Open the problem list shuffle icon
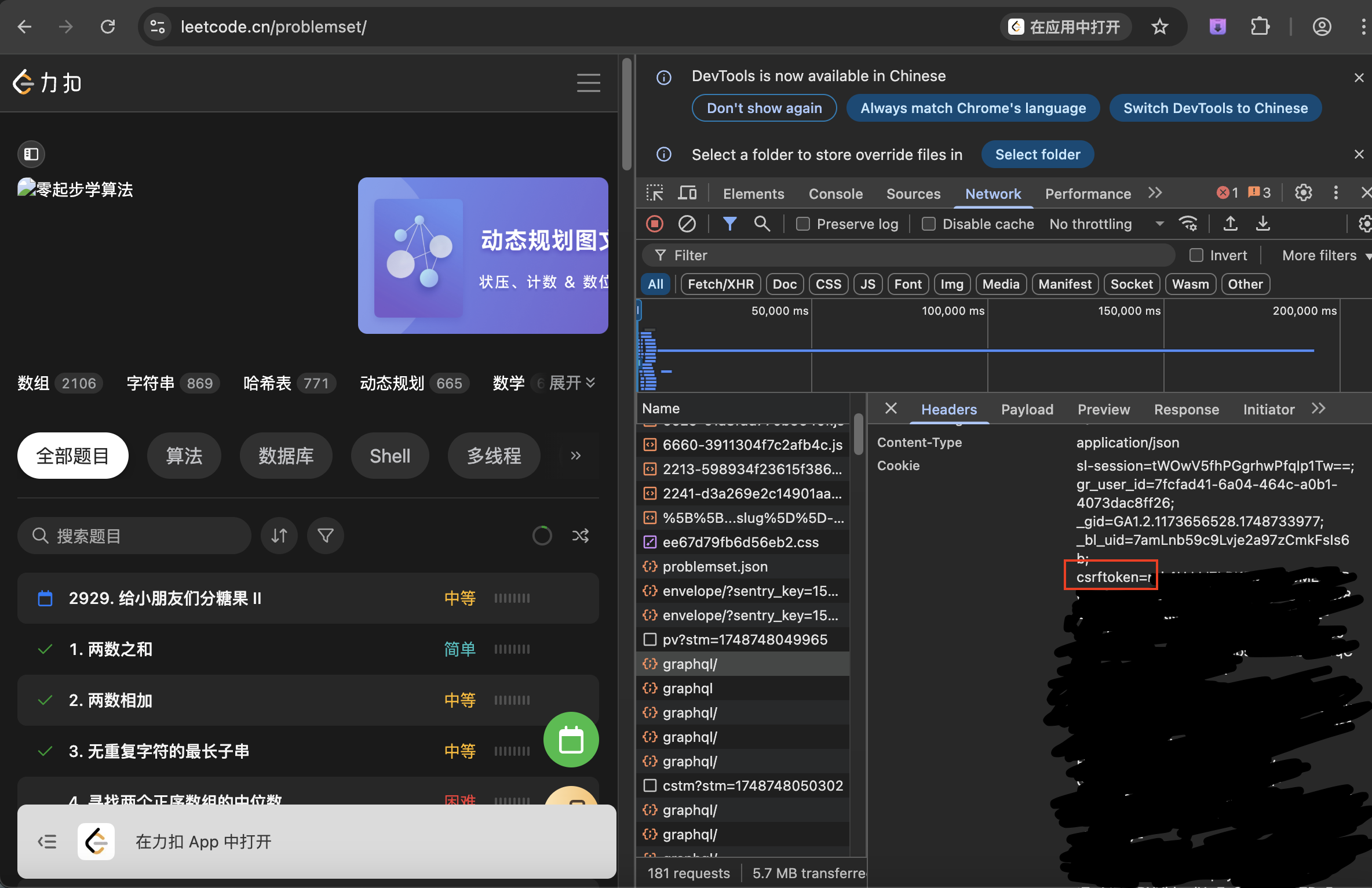 581,535
